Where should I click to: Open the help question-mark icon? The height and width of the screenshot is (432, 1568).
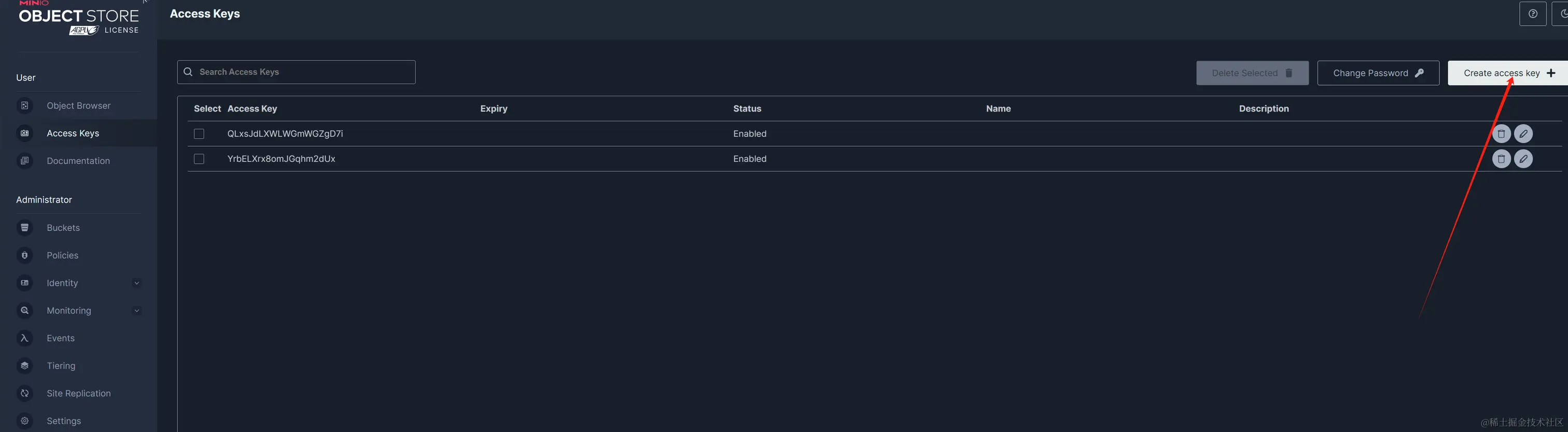pyautogui.click(x=1533, y=14)
